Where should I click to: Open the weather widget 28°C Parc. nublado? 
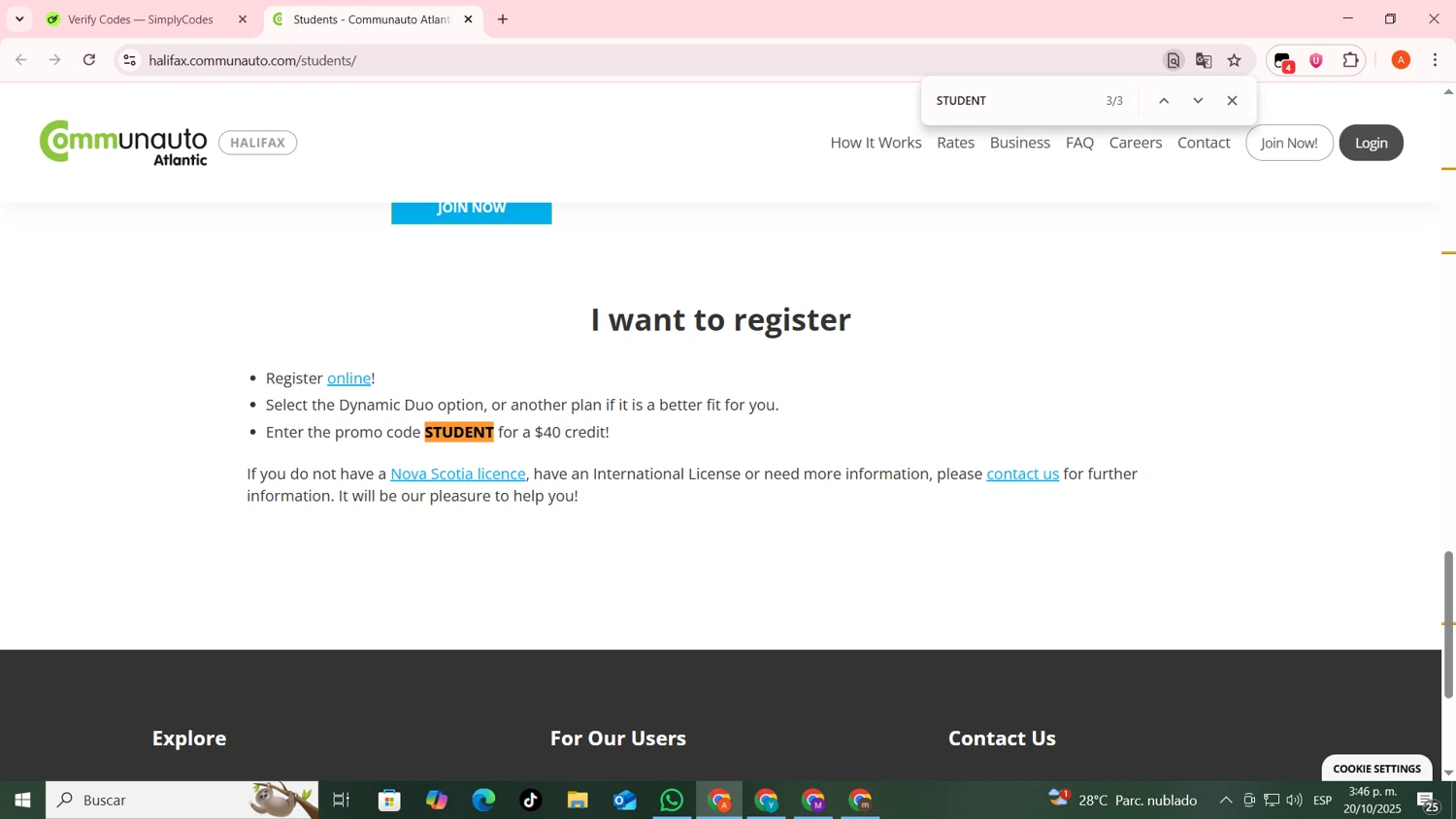1123,800
